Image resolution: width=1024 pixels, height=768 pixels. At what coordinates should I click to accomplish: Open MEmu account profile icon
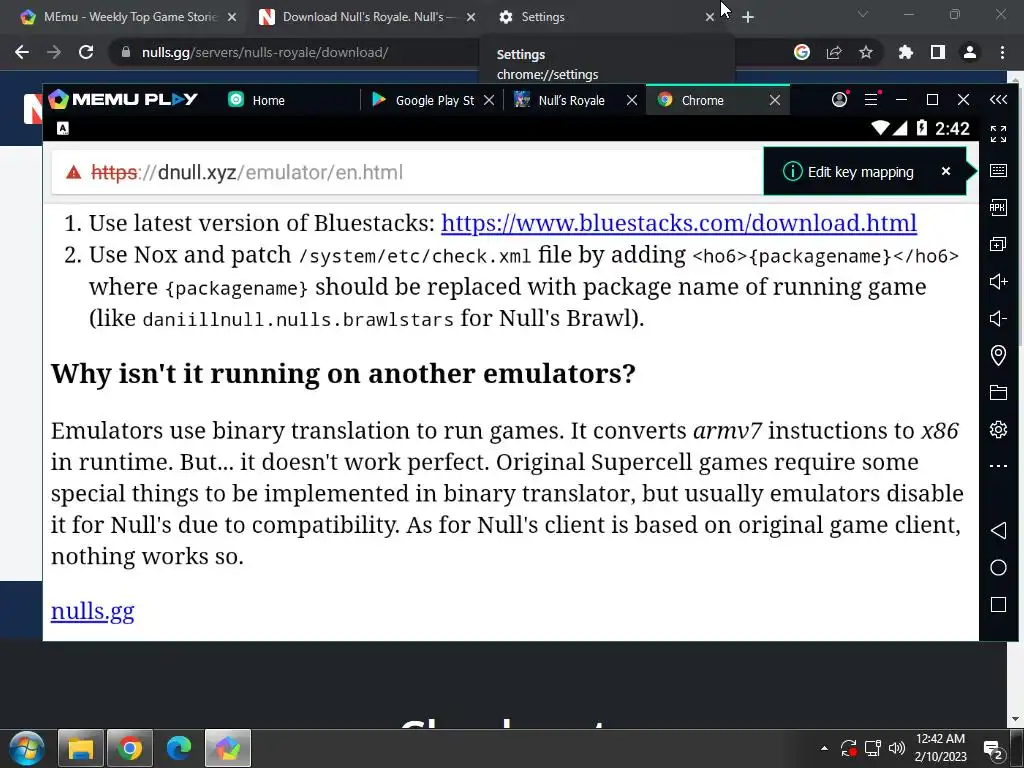click(839, 99)
